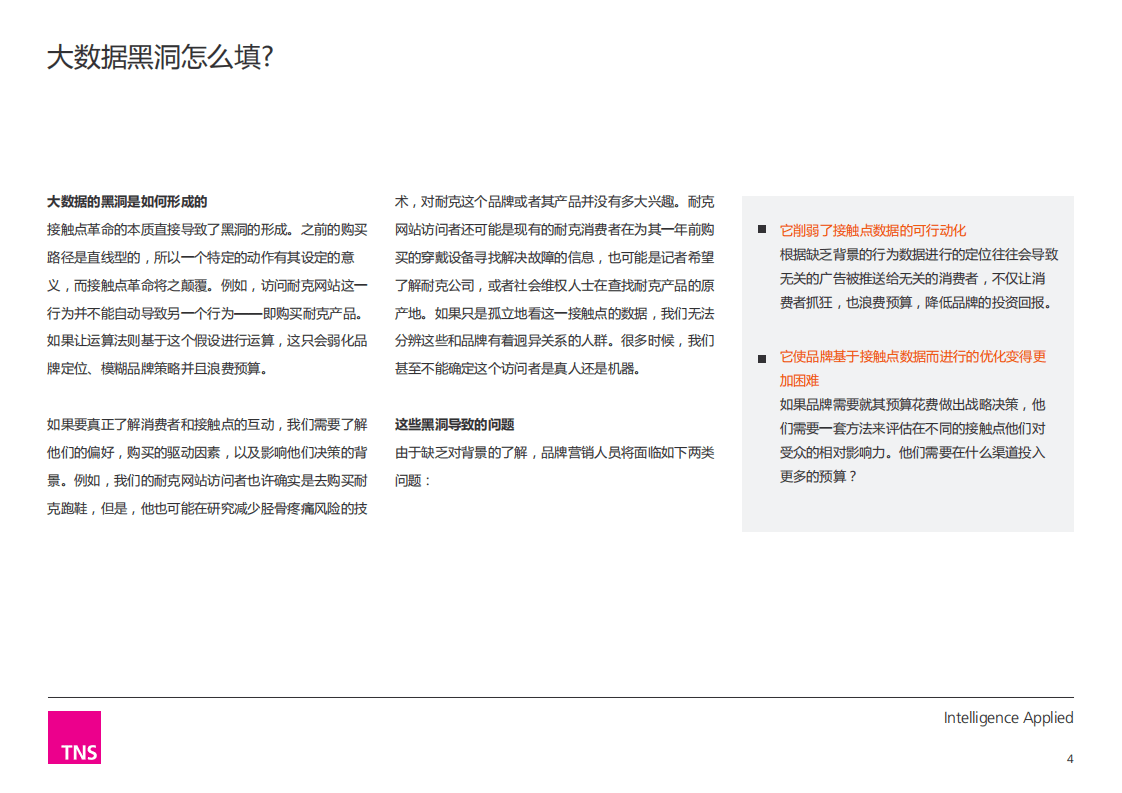1122x793 pixels.
Task: Click the gray sidebar panel on the right
Action: tap(908, 365)
